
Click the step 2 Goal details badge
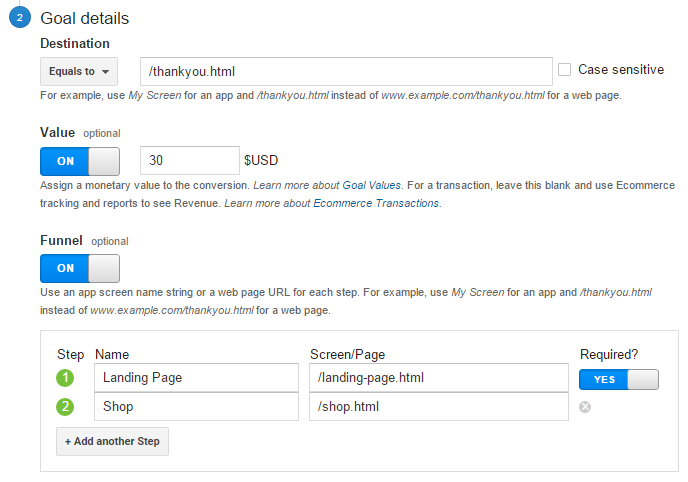[19, 18]
